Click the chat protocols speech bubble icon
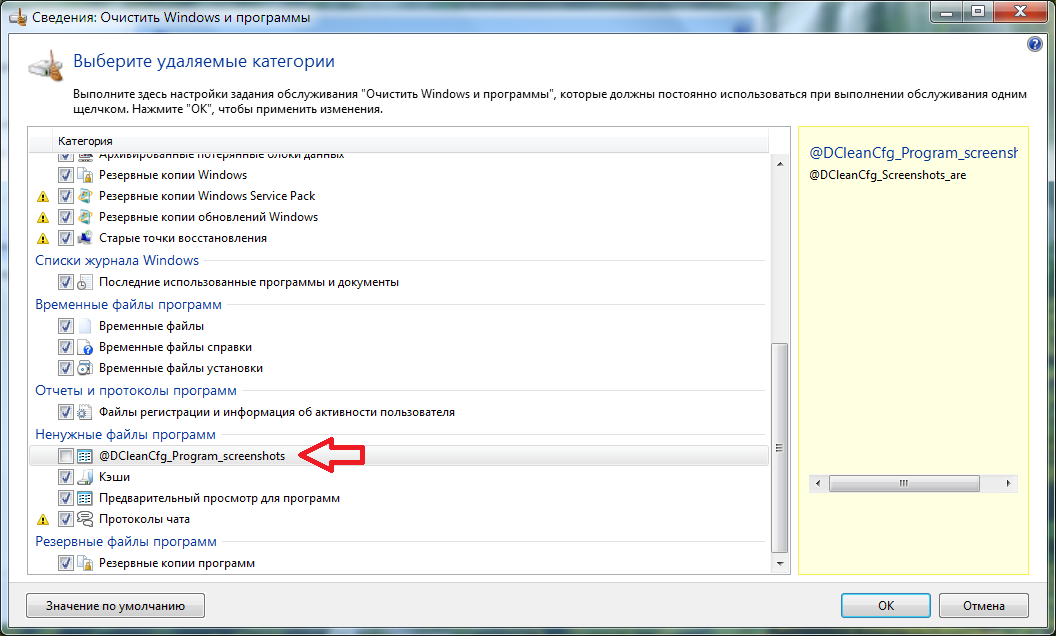This screenshot has width=1056, height=636. pyautogui.click(x=85, y=519)
